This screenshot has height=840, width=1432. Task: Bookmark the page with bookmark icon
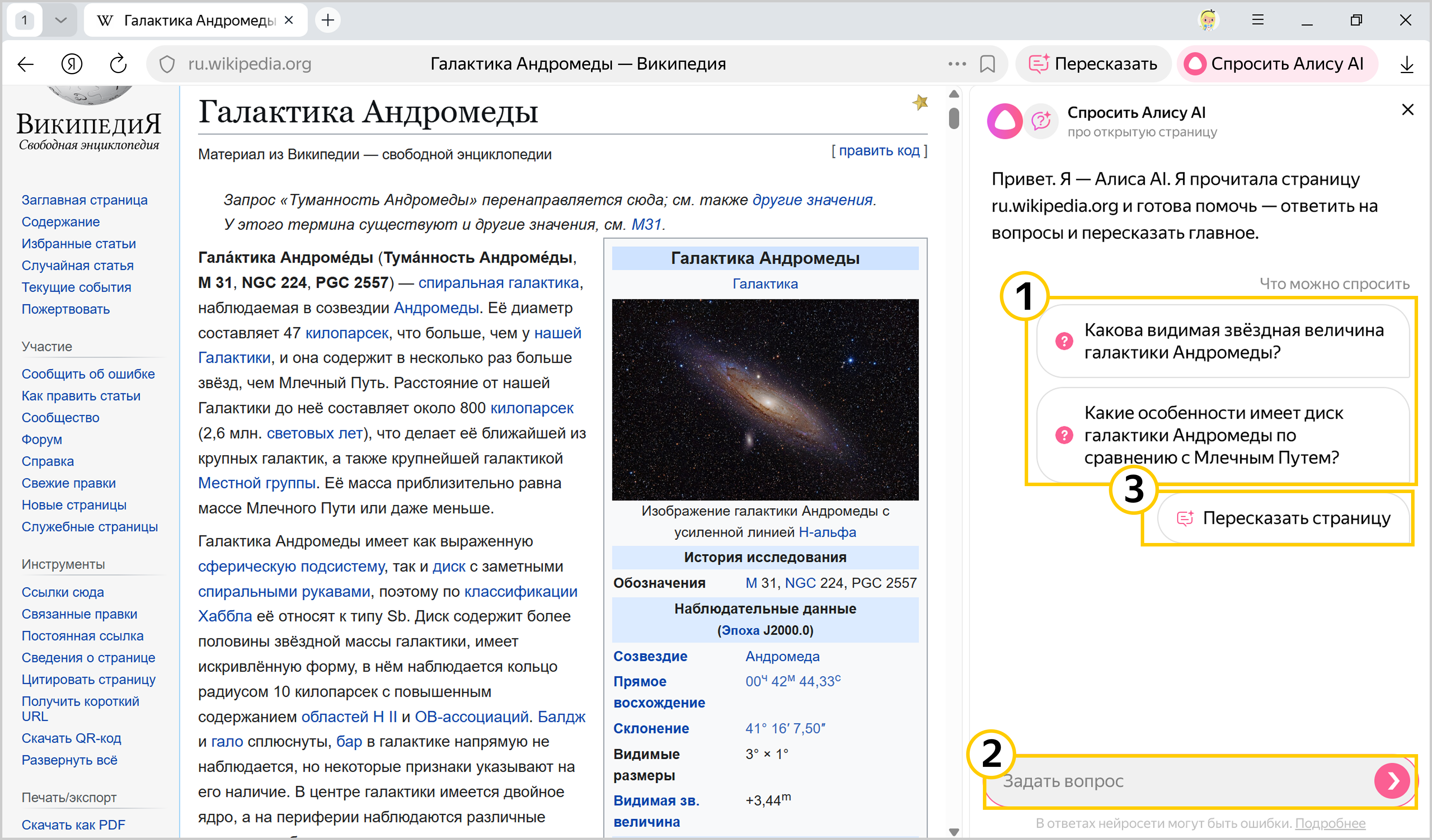[x=987, y=64]
